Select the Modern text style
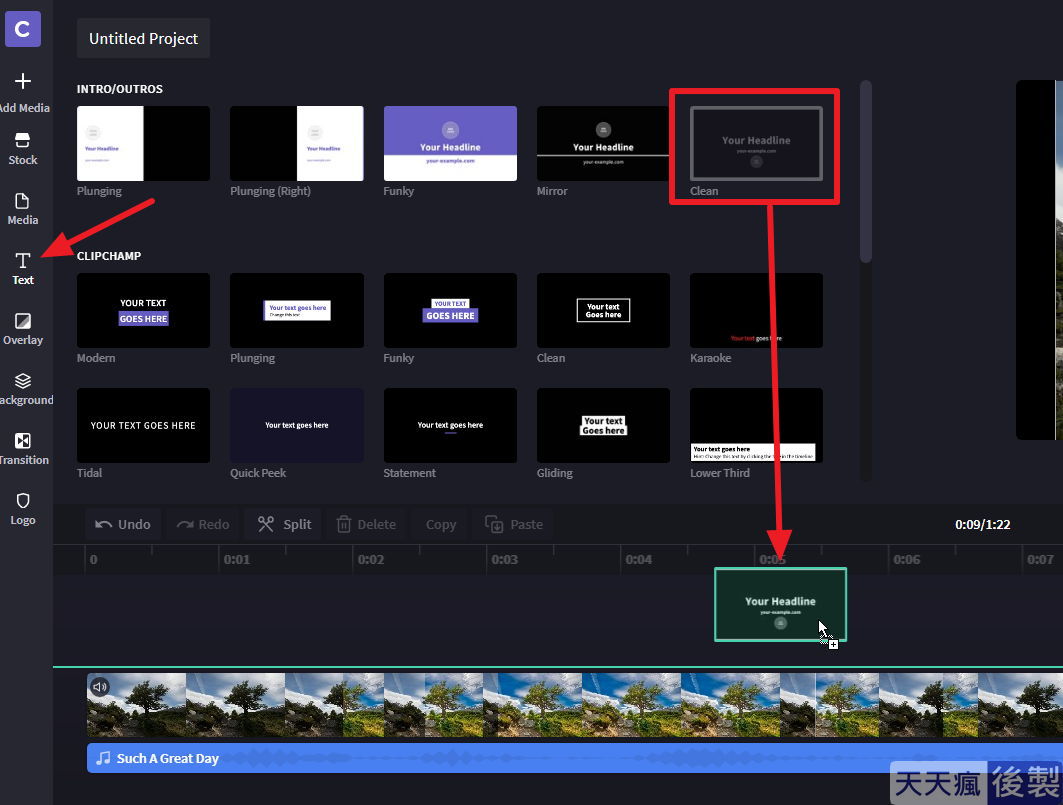The image size is (1063, 805). [x=143, y=311]
